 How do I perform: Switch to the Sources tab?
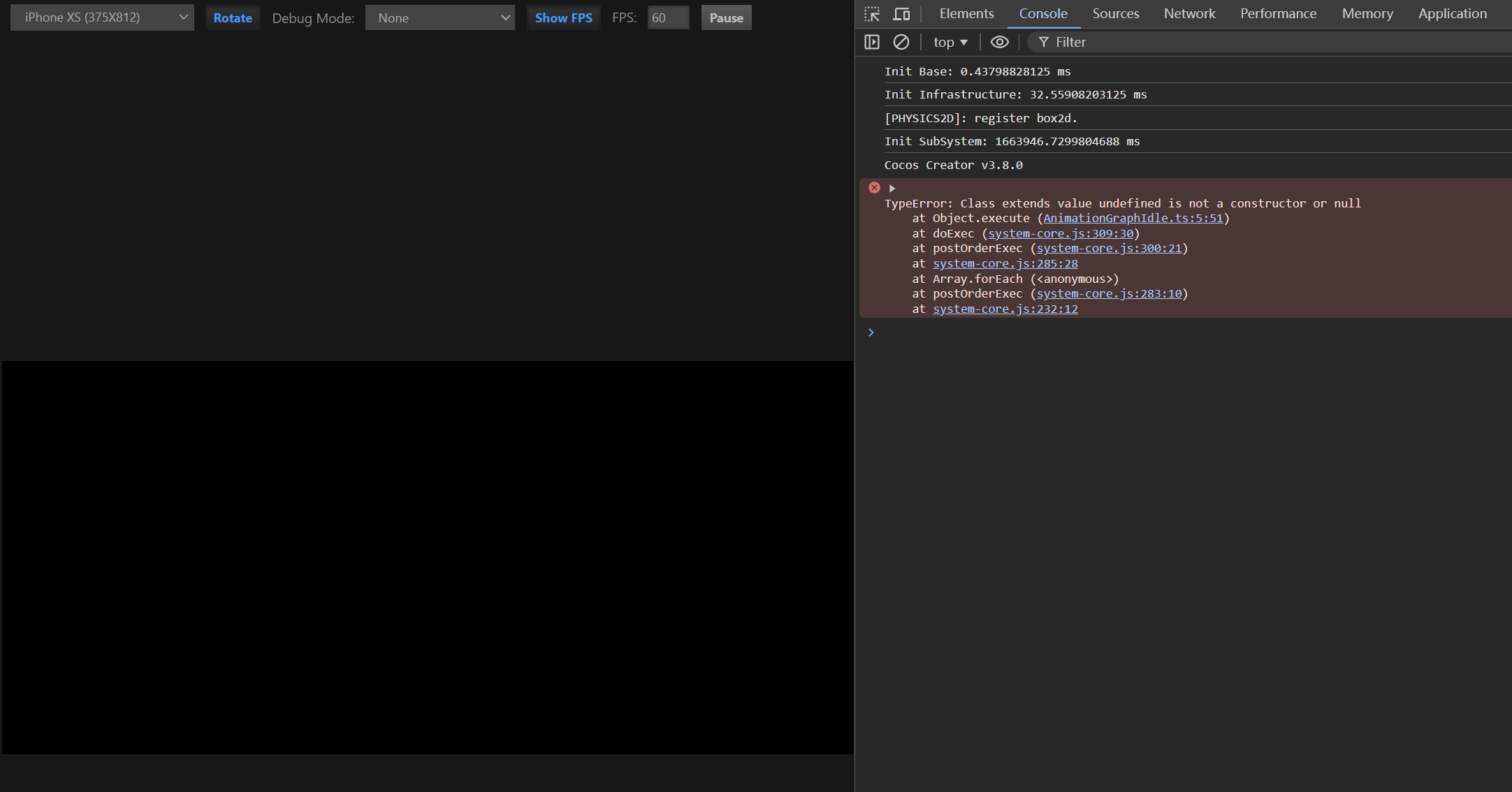click(x=1115, y=13)
